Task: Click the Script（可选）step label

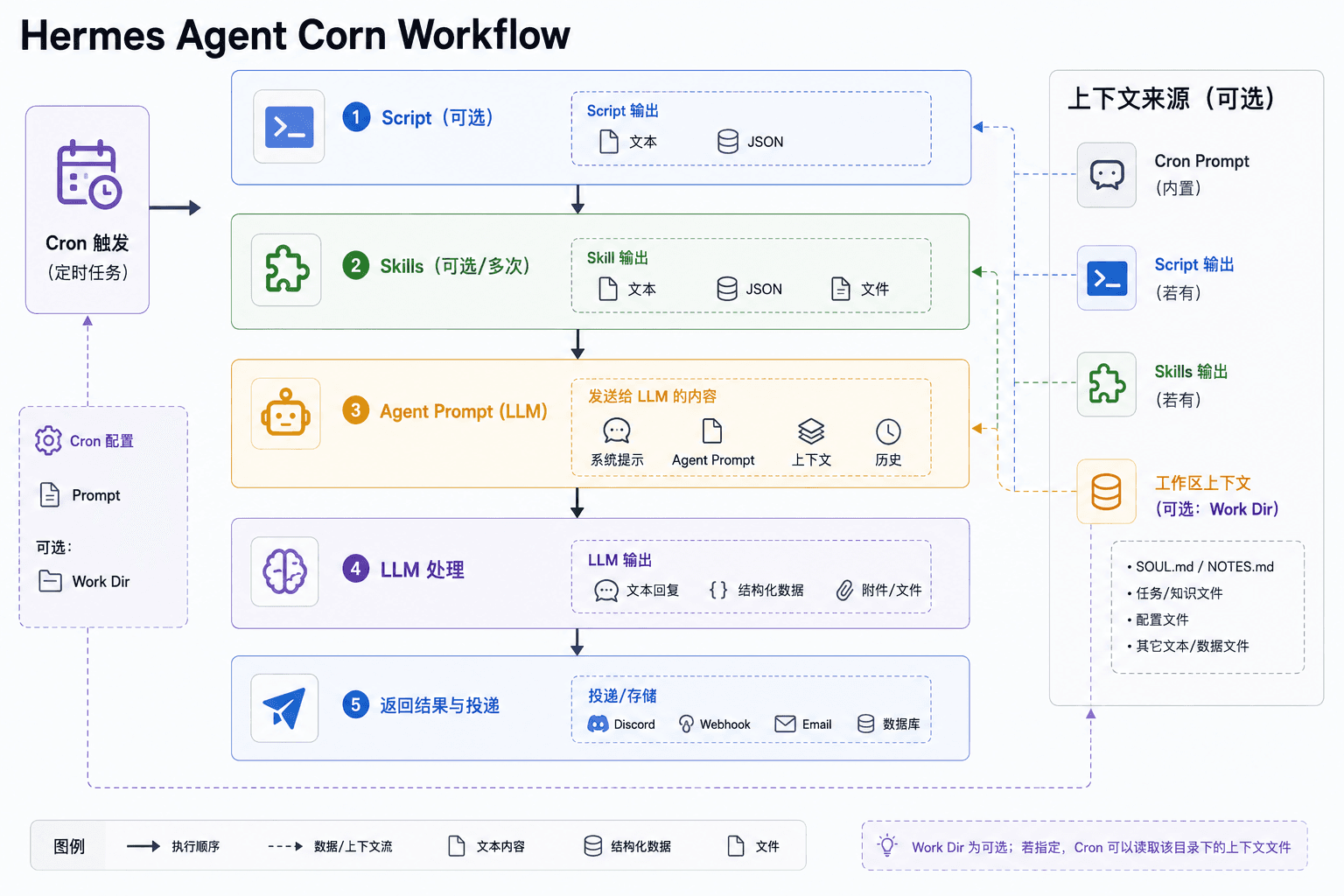Action: (x=437, y=117)
